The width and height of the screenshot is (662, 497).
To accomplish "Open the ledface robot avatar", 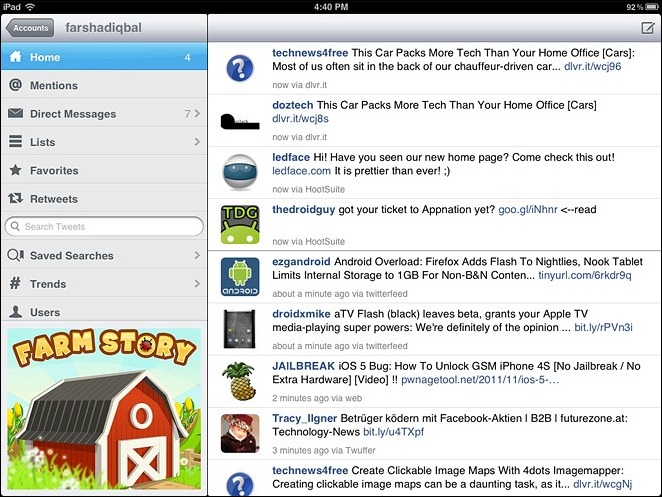I will [240, 172].
